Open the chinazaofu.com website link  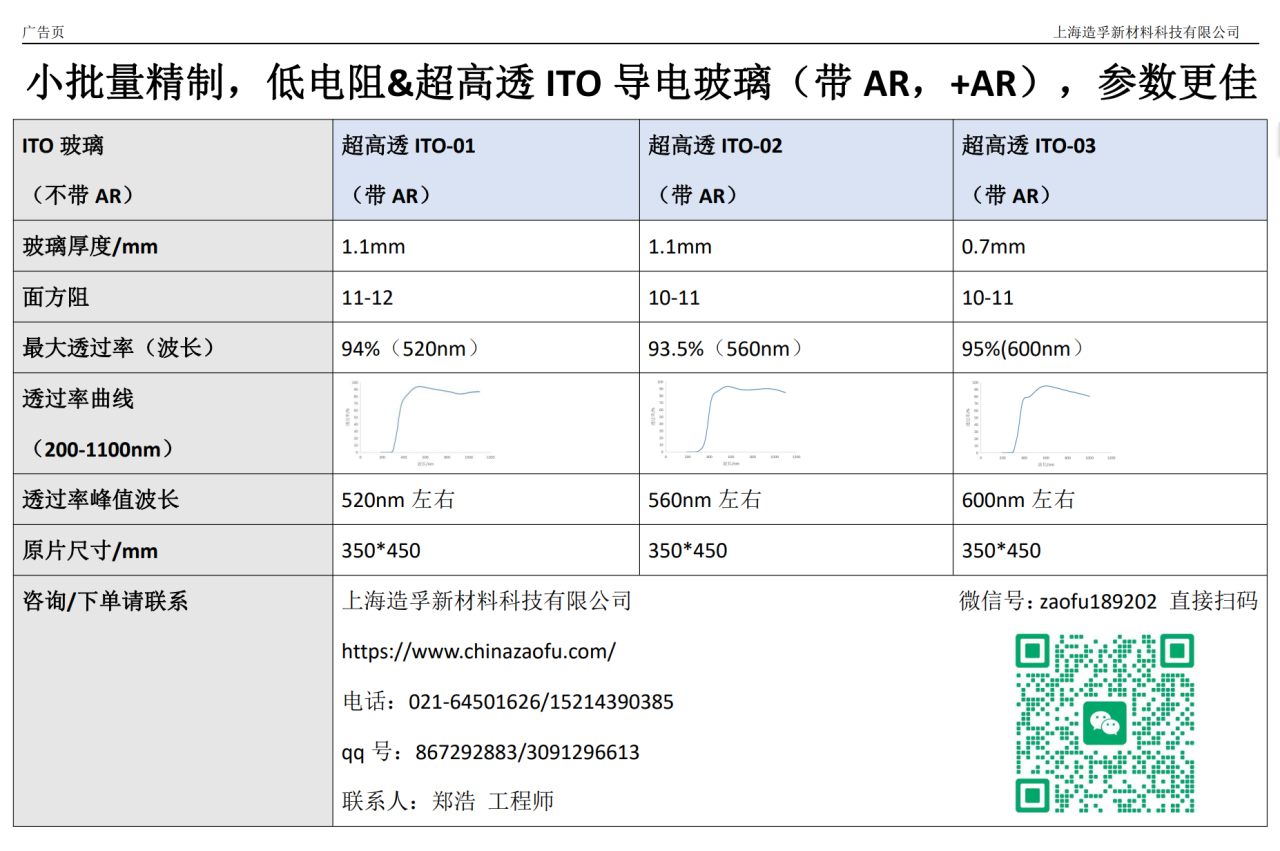pos(478,651)
